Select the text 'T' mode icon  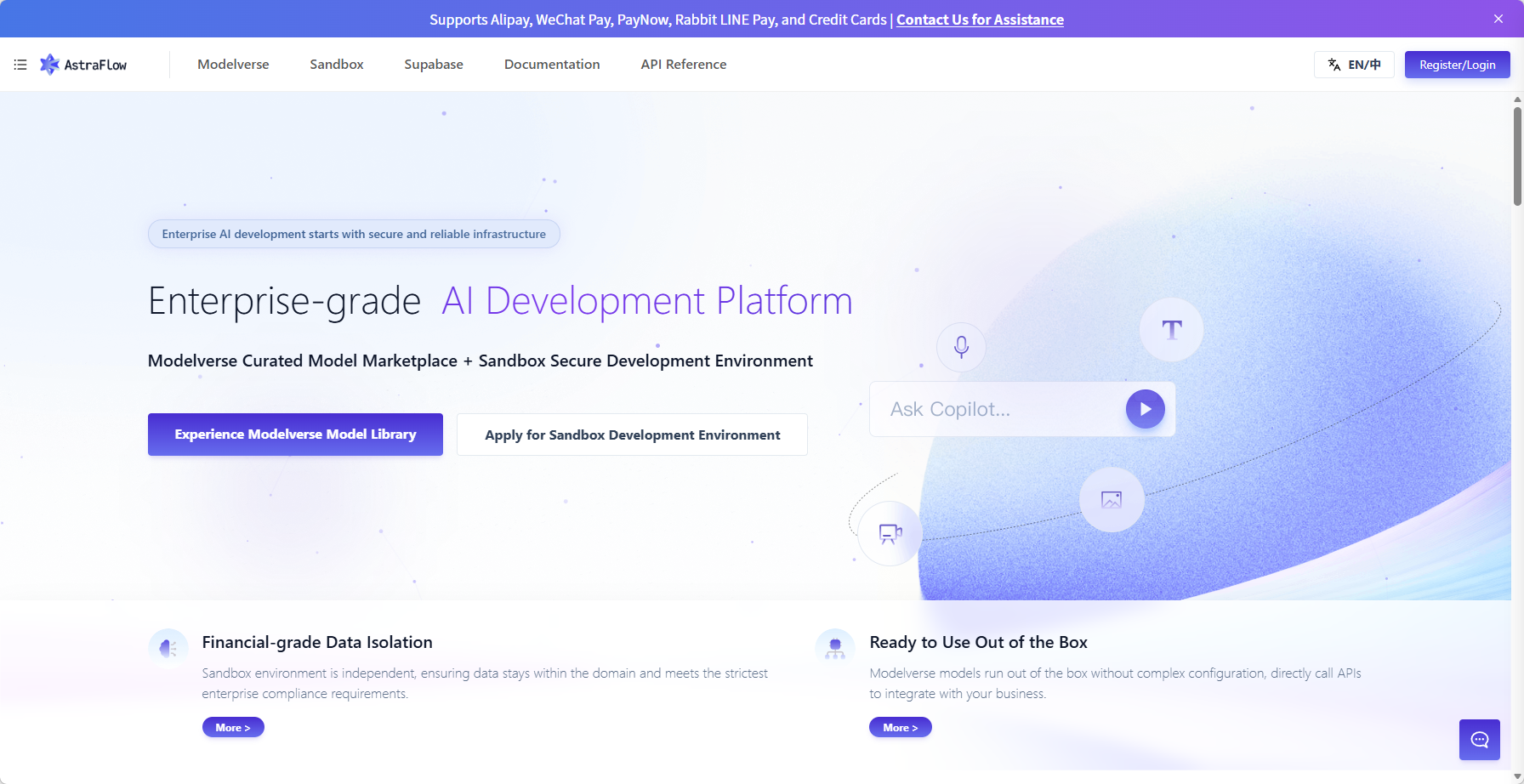(1172, 329)
